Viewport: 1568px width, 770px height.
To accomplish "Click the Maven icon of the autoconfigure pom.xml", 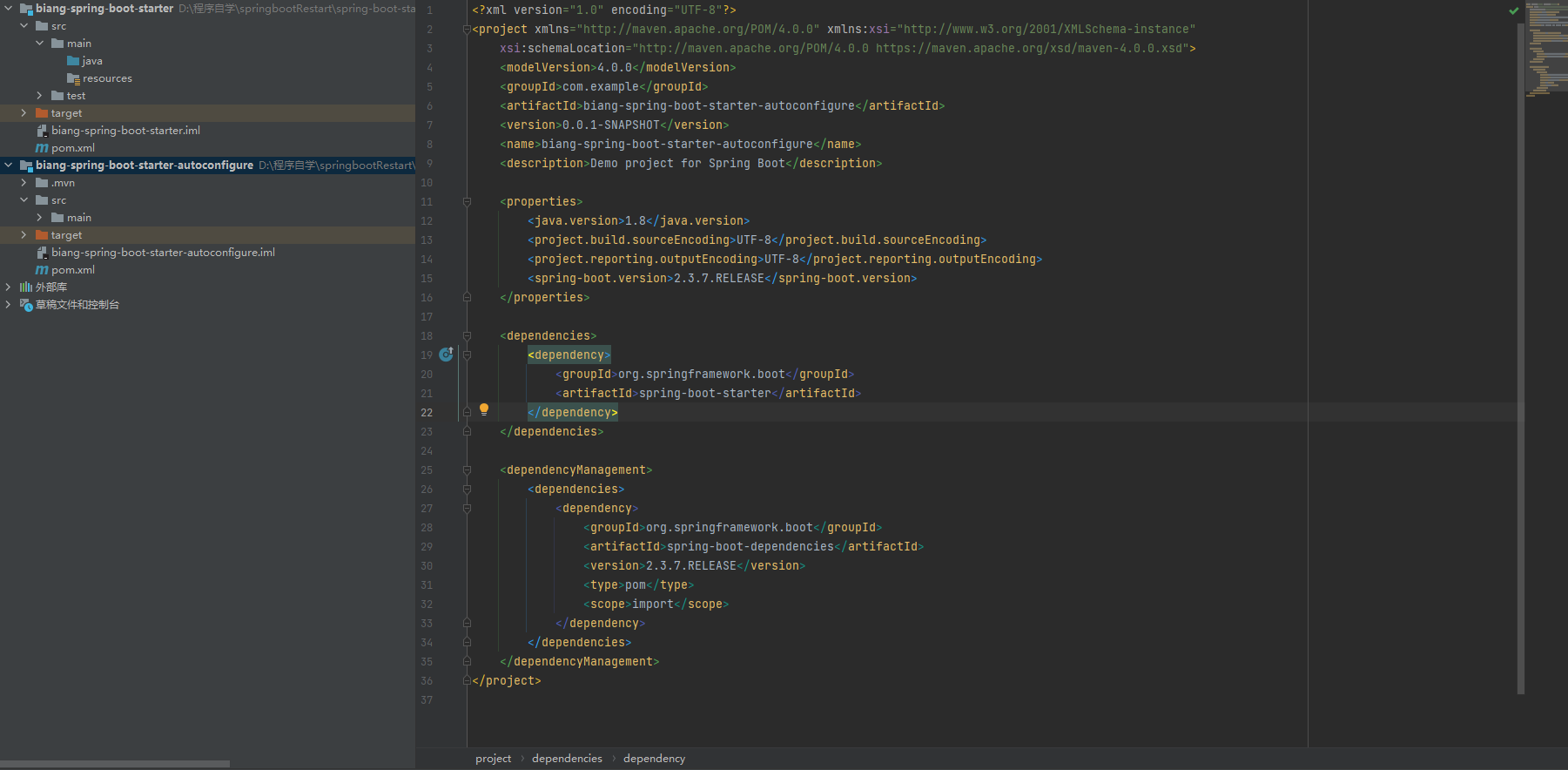I will 42,270.
